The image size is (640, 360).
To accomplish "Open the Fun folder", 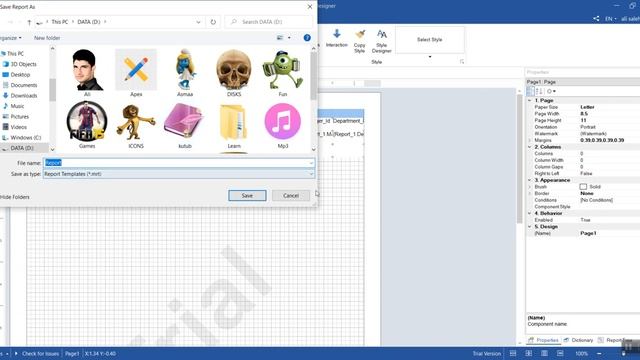I will click(x=283, y=73).
